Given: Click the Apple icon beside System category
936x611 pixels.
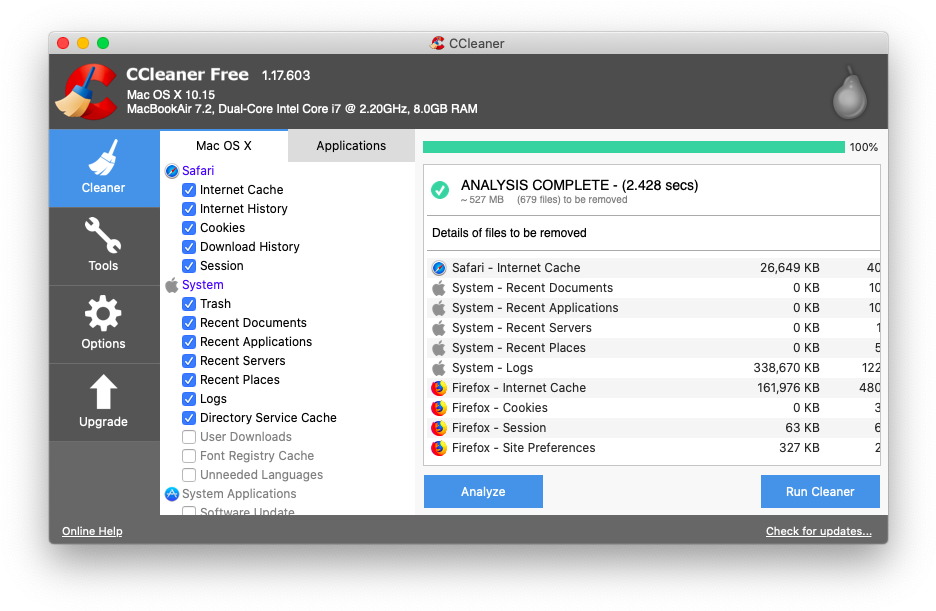Looking at the screenshot, I should pos(172,285).
